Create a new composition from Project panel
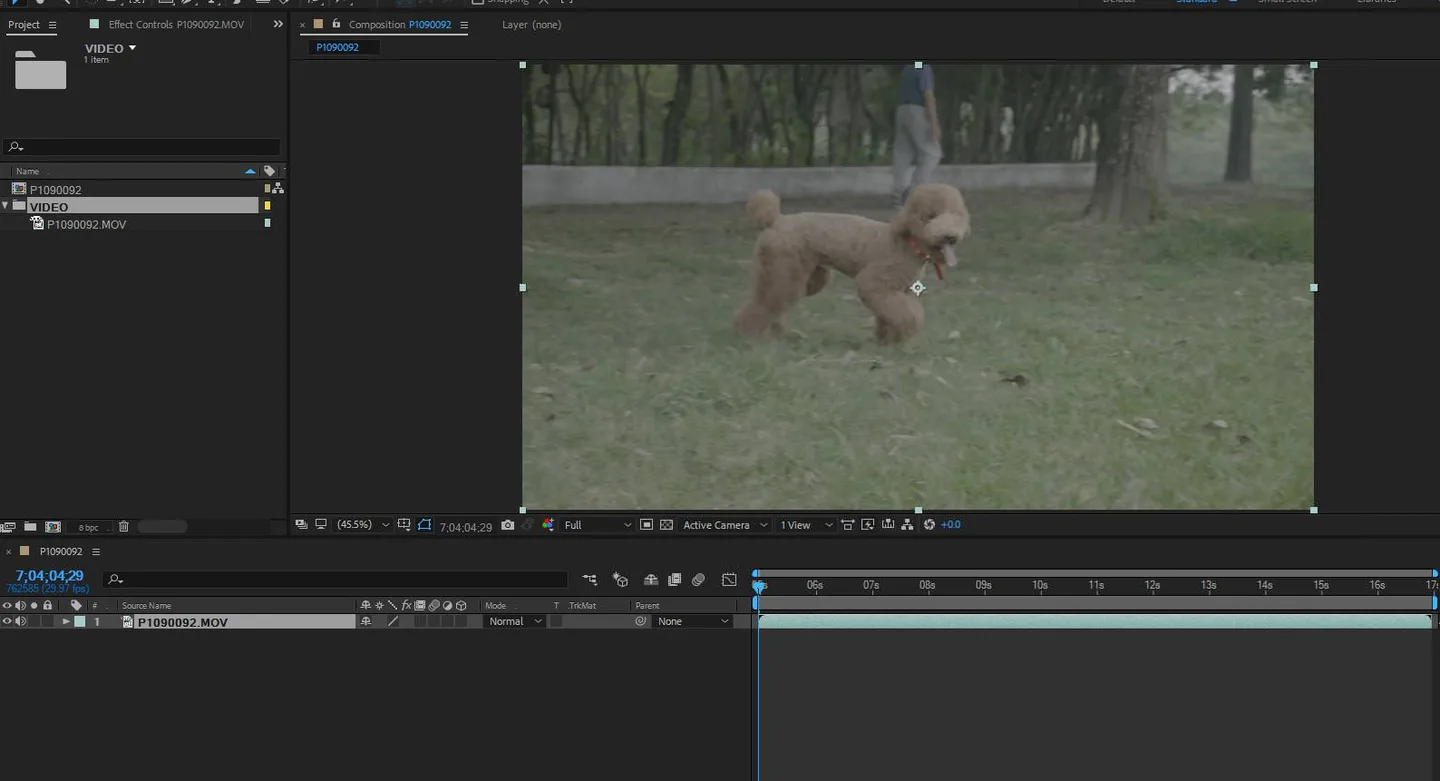This screenshot has height=781, width=1440. tap(53, 527)
